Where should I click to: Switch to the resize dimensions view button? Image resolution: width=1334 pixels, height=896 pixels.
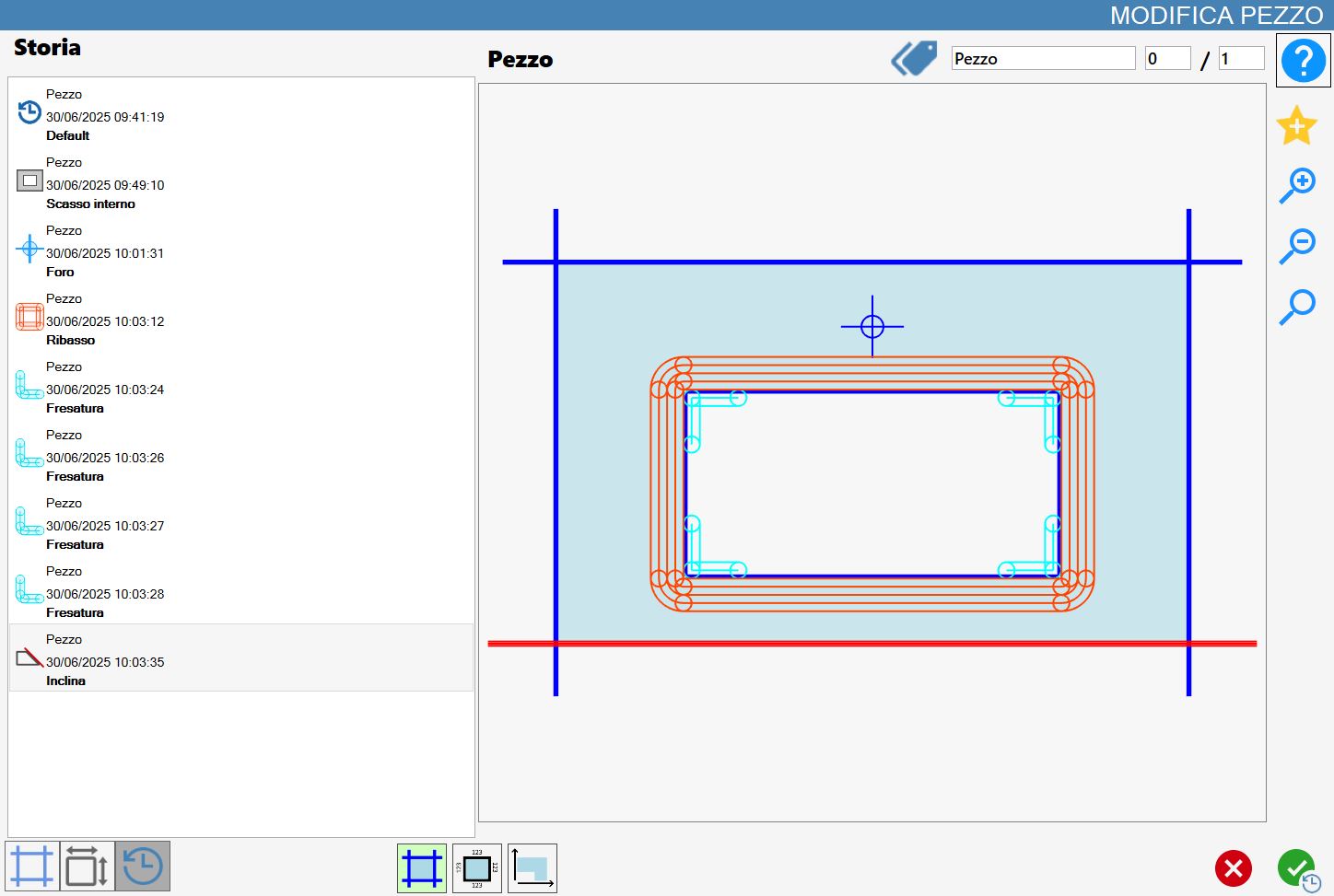(x=88, y=866)
